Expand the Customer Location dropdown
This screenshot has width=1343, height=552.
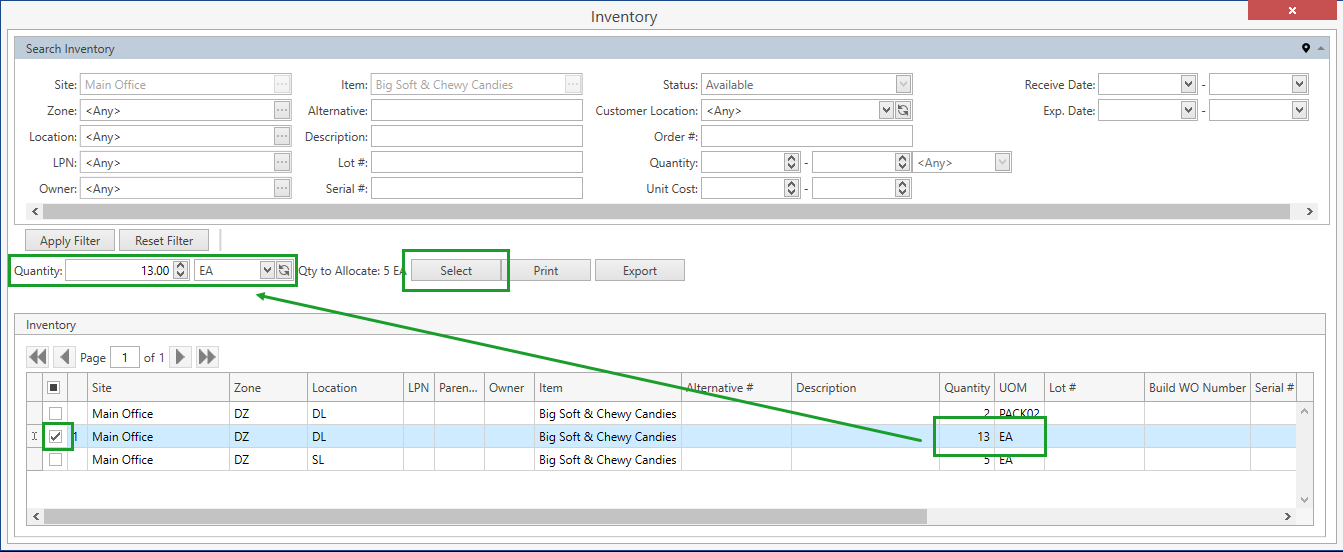[x=885, y=111]
